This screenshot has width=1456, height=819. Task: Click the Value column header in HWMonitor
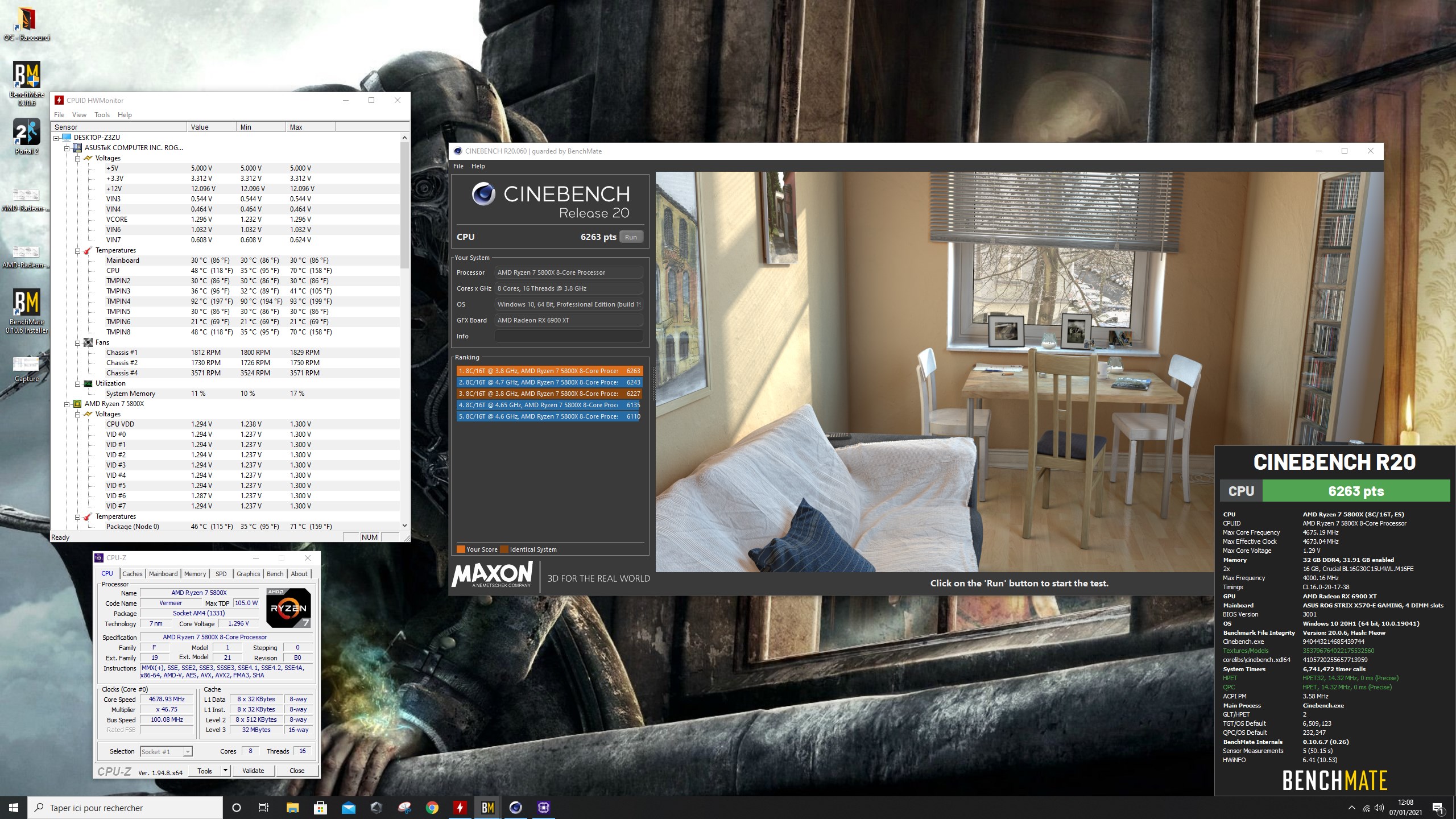coord(212,127)
